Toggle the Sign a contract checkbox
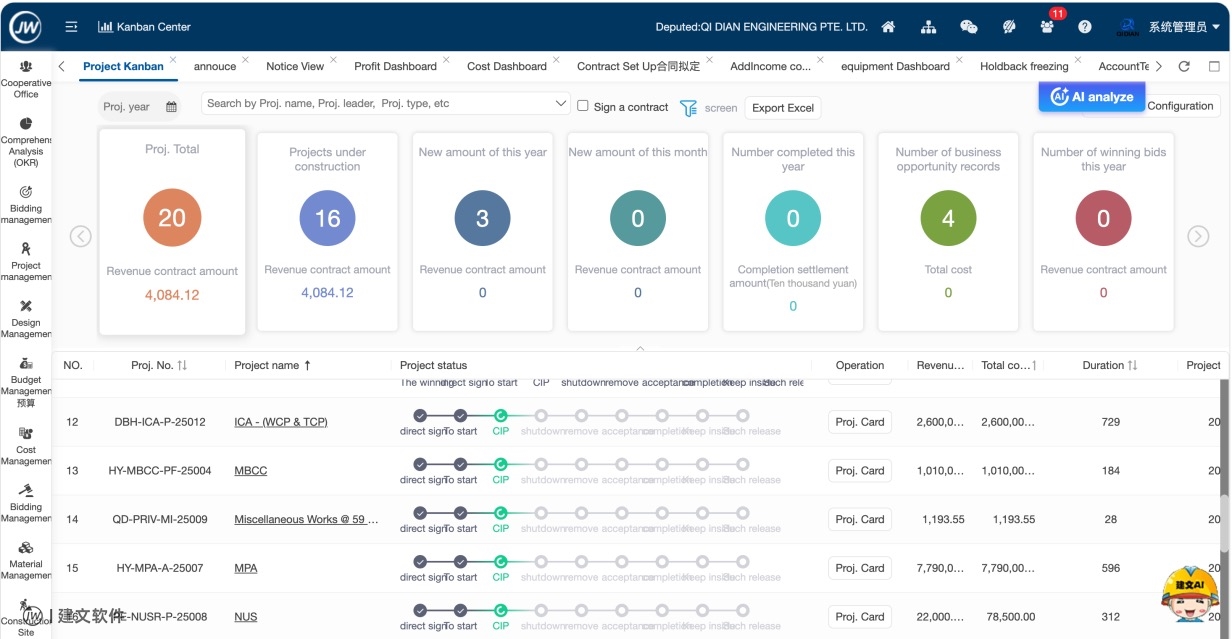This screenshot has height=639, width=1232. coord(583,106)
